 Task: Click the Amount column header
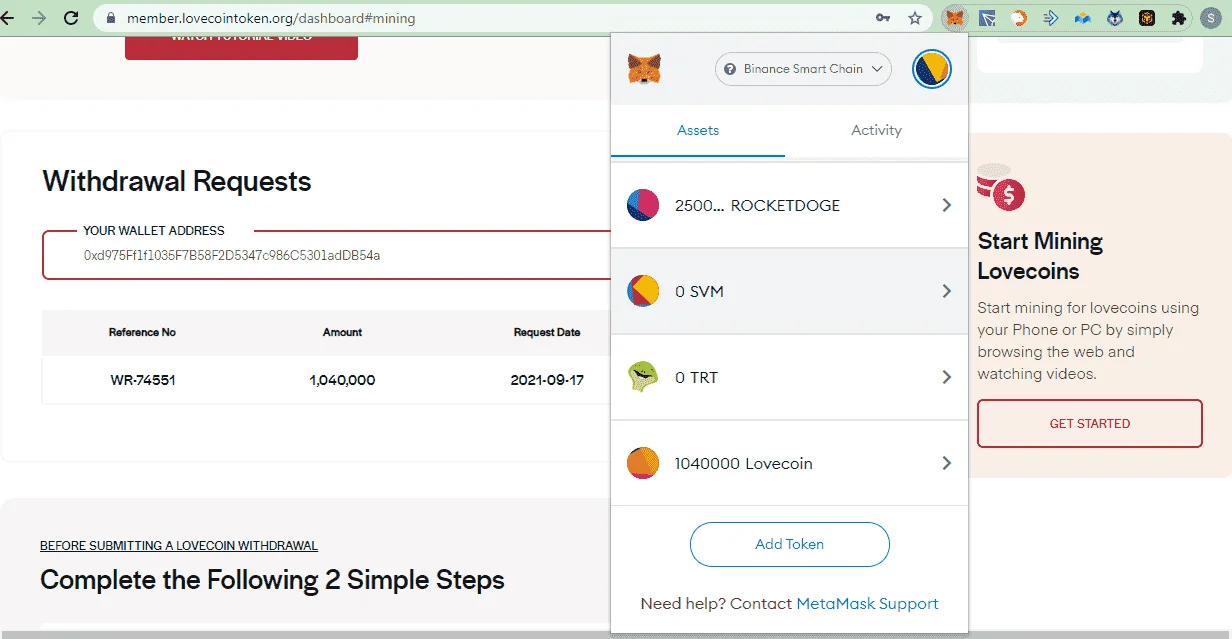(342, 332)
